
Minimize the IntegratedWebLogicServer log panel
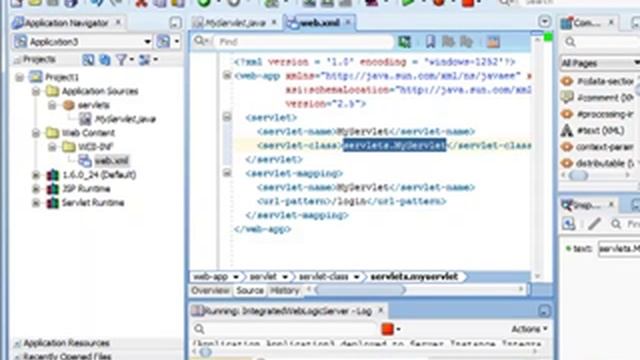tap(544, 311)
